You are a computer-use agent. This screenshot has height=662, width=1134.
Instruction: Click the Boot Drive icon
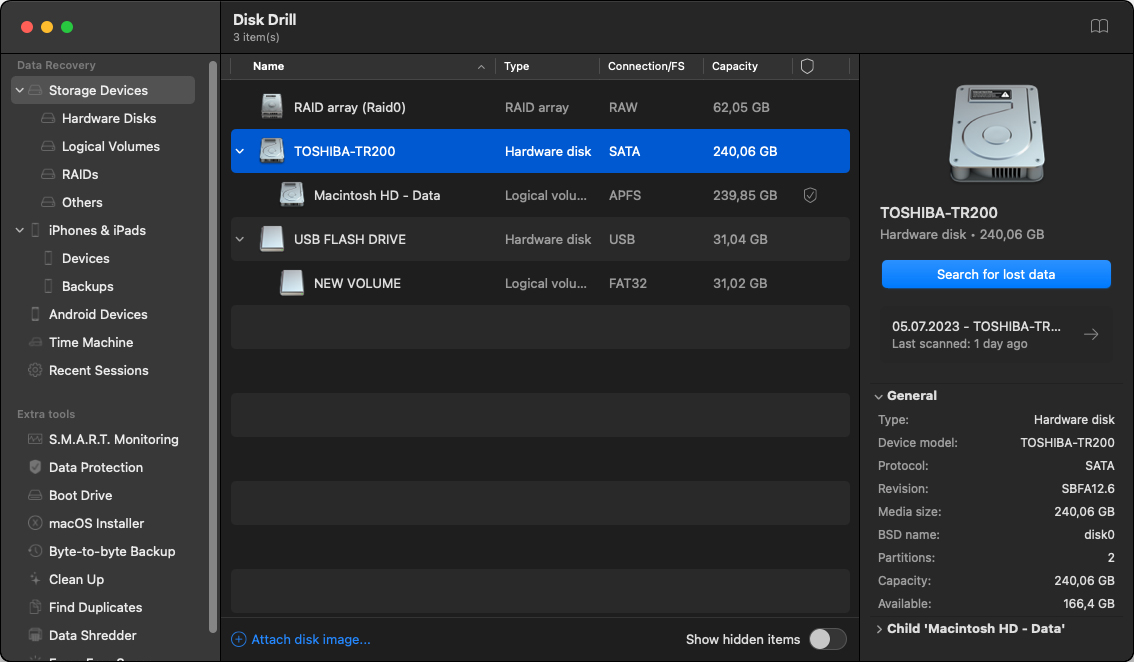coord(35,496)
